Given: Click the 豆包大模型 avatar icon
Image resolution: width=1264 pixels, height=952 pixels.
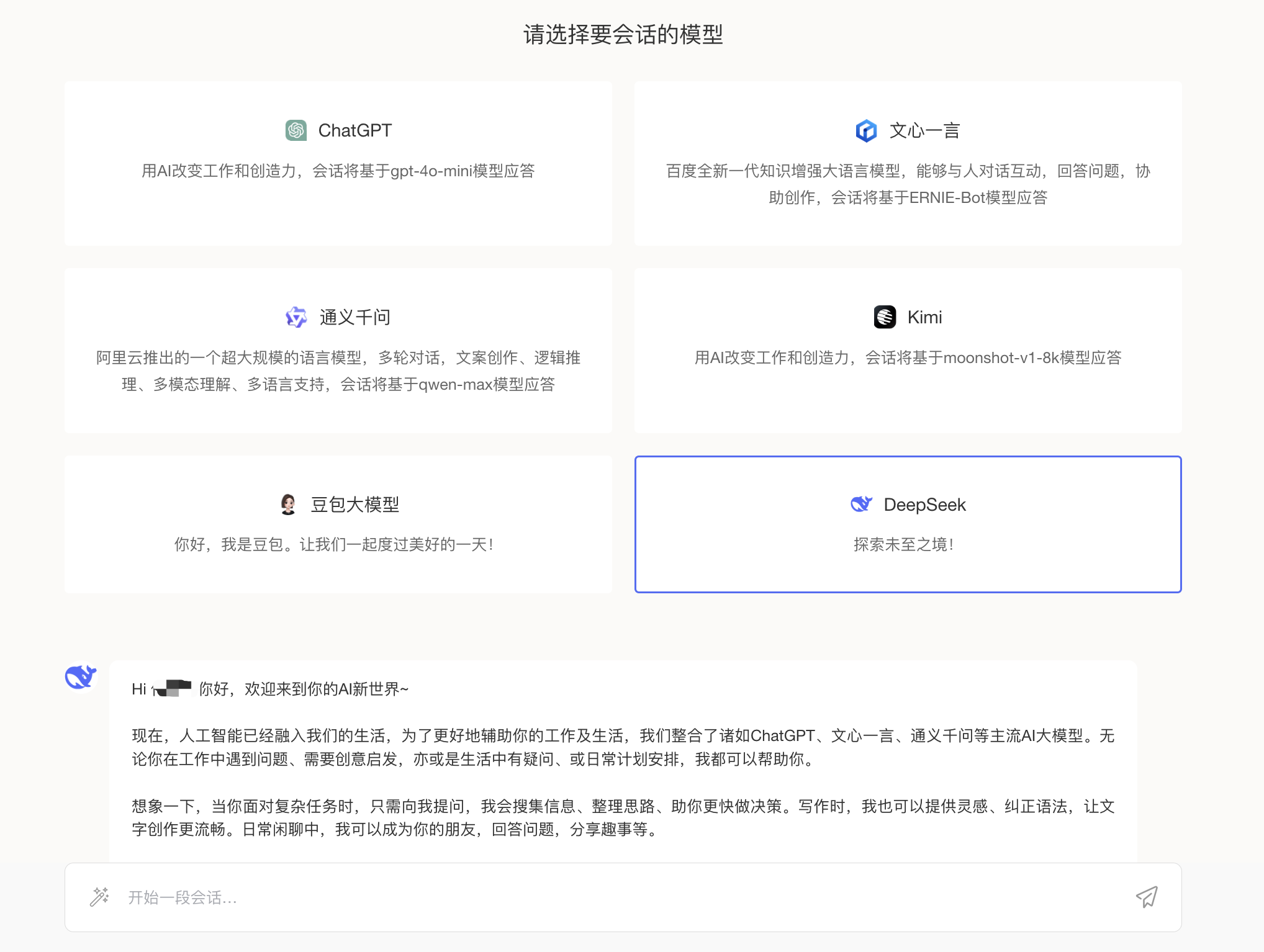Looking at the screenshot, I should (288, 504).
